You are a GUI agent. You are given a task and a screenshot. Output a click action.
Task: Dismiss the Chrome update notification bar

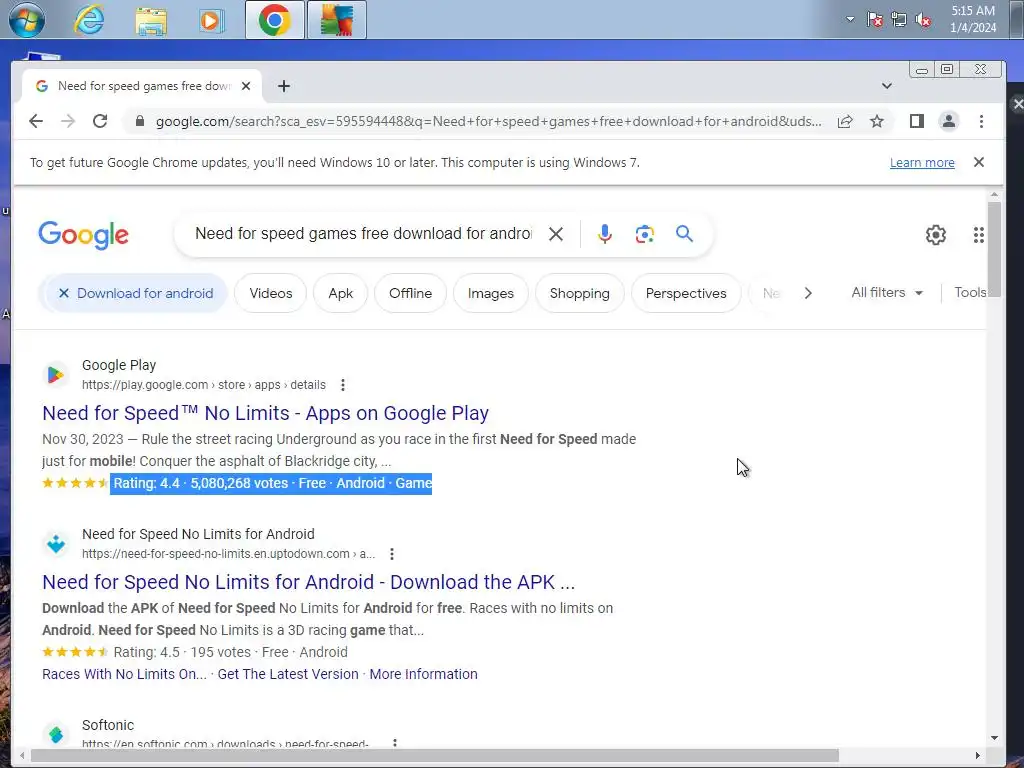(978, 162)
